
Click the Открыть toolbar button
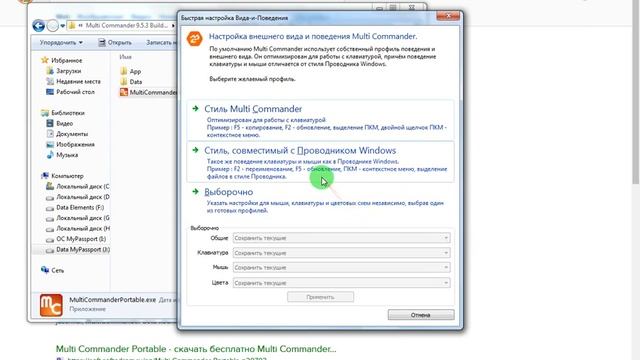[x=115, y=42]
